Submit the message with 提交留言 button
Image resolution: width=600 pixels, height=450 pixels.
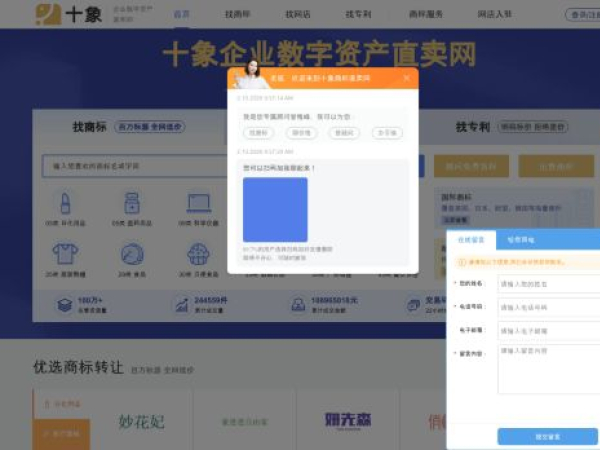pyautogui.click(x=548, y=437)
